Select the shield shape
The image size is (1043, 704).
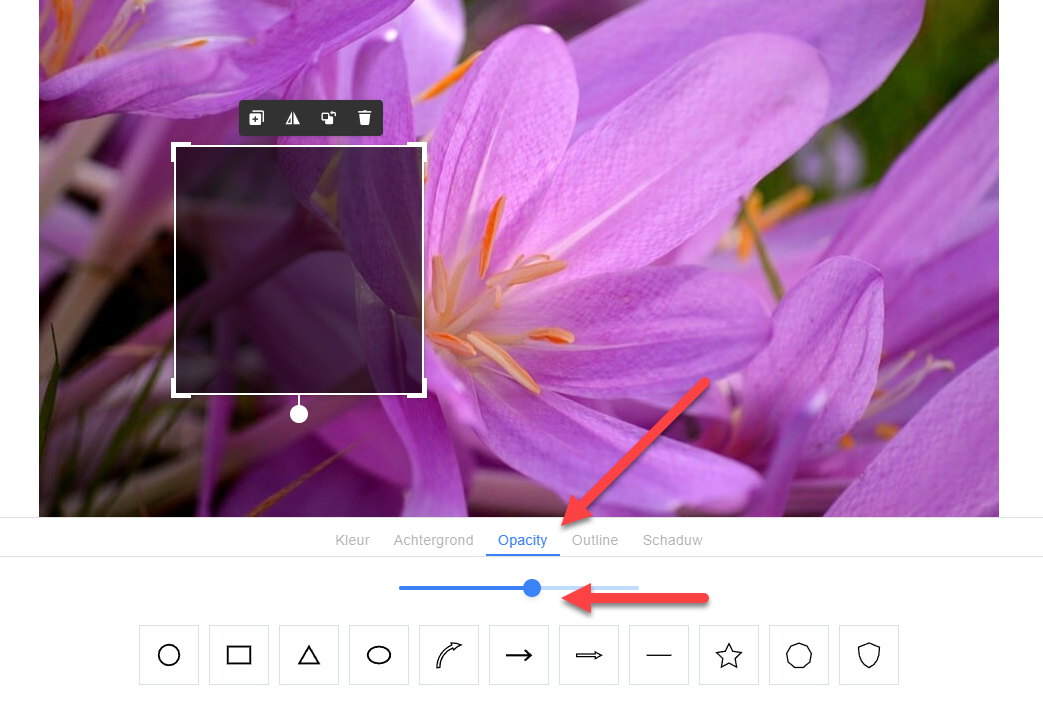pos(869,655)
